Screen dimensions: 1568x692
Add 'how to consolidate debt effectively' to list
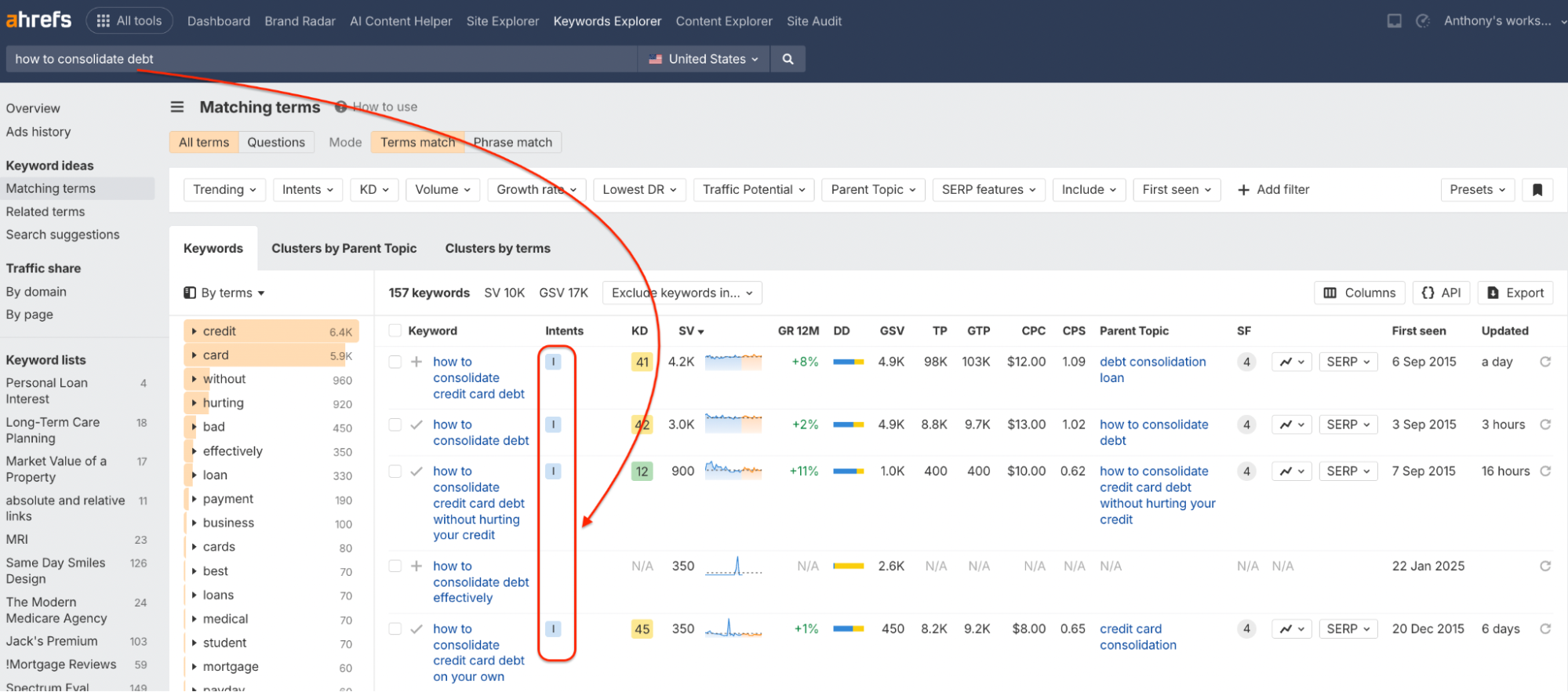pos(417,566)
